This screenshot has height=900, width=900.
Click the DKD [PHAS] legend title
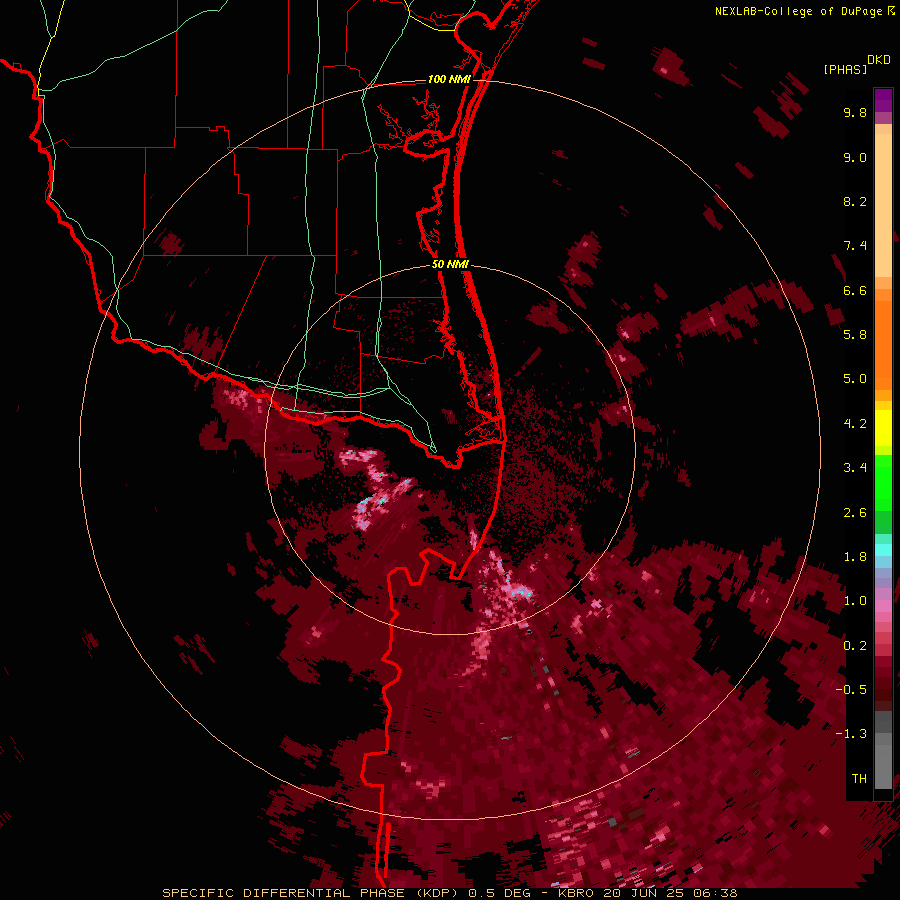pos(857,64)
